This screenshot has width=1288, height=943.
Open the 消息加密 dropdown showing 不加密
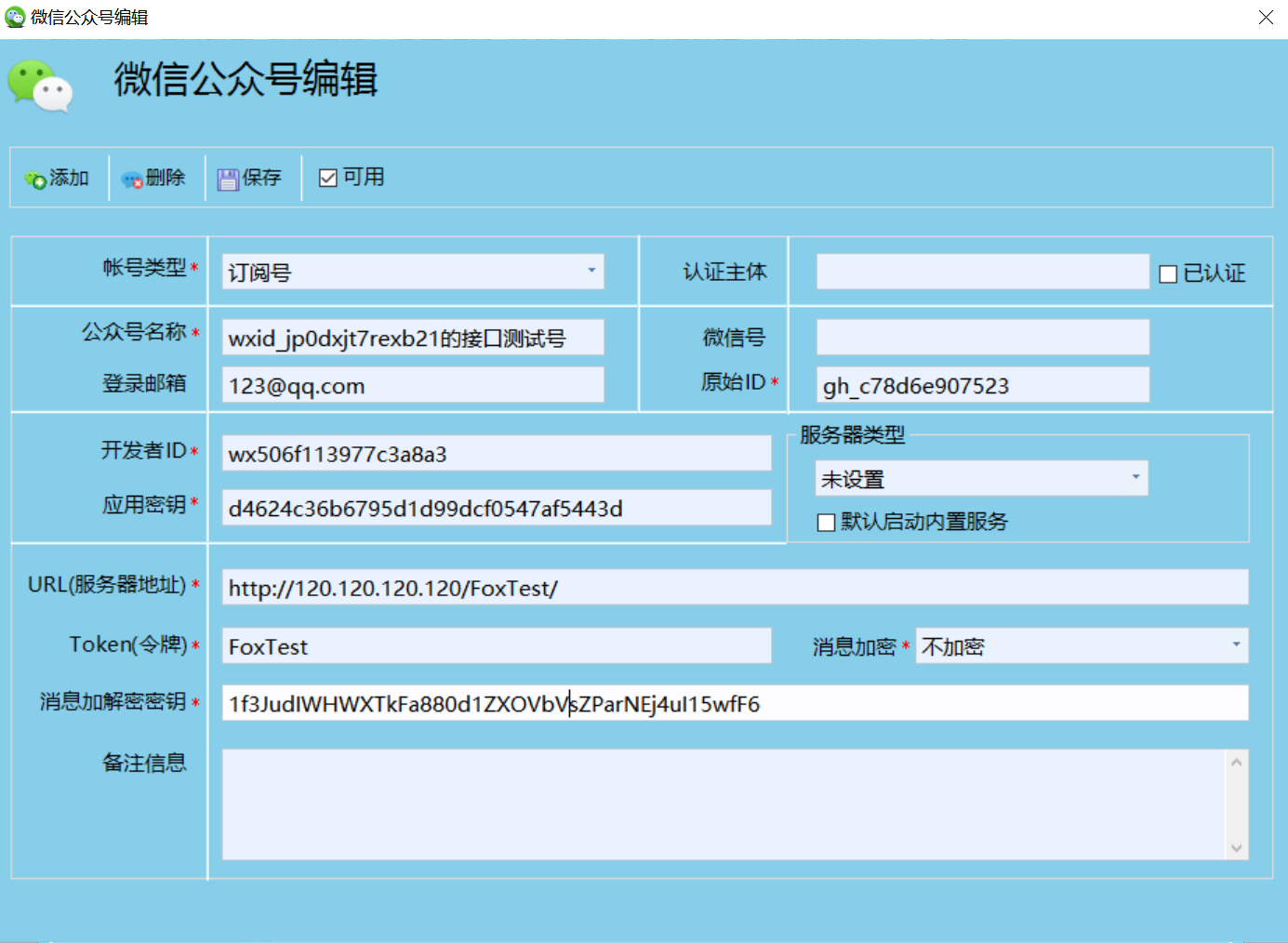[x=1082, y=645]
